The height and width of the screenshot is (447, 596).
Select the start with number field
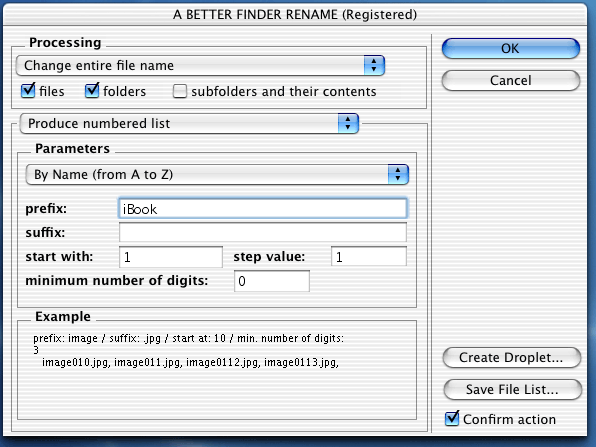click(171, 257)
